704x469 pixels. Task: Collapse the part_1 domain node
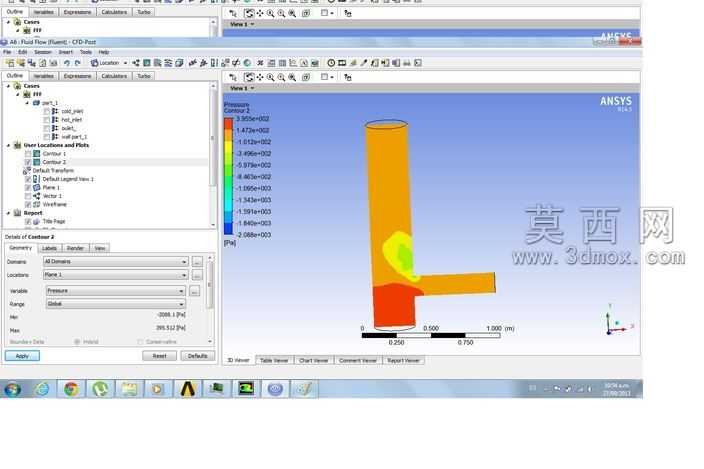point(27,103)
